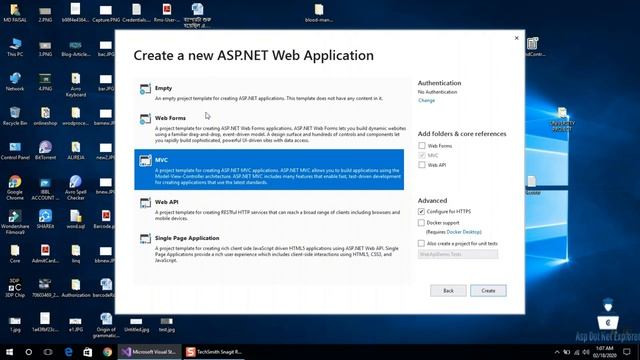Image resolution: width=640 pixels, height=360 pixels.
Task: Launch Microsoft Edge from taskbar
Action: (x=68, y=352)
